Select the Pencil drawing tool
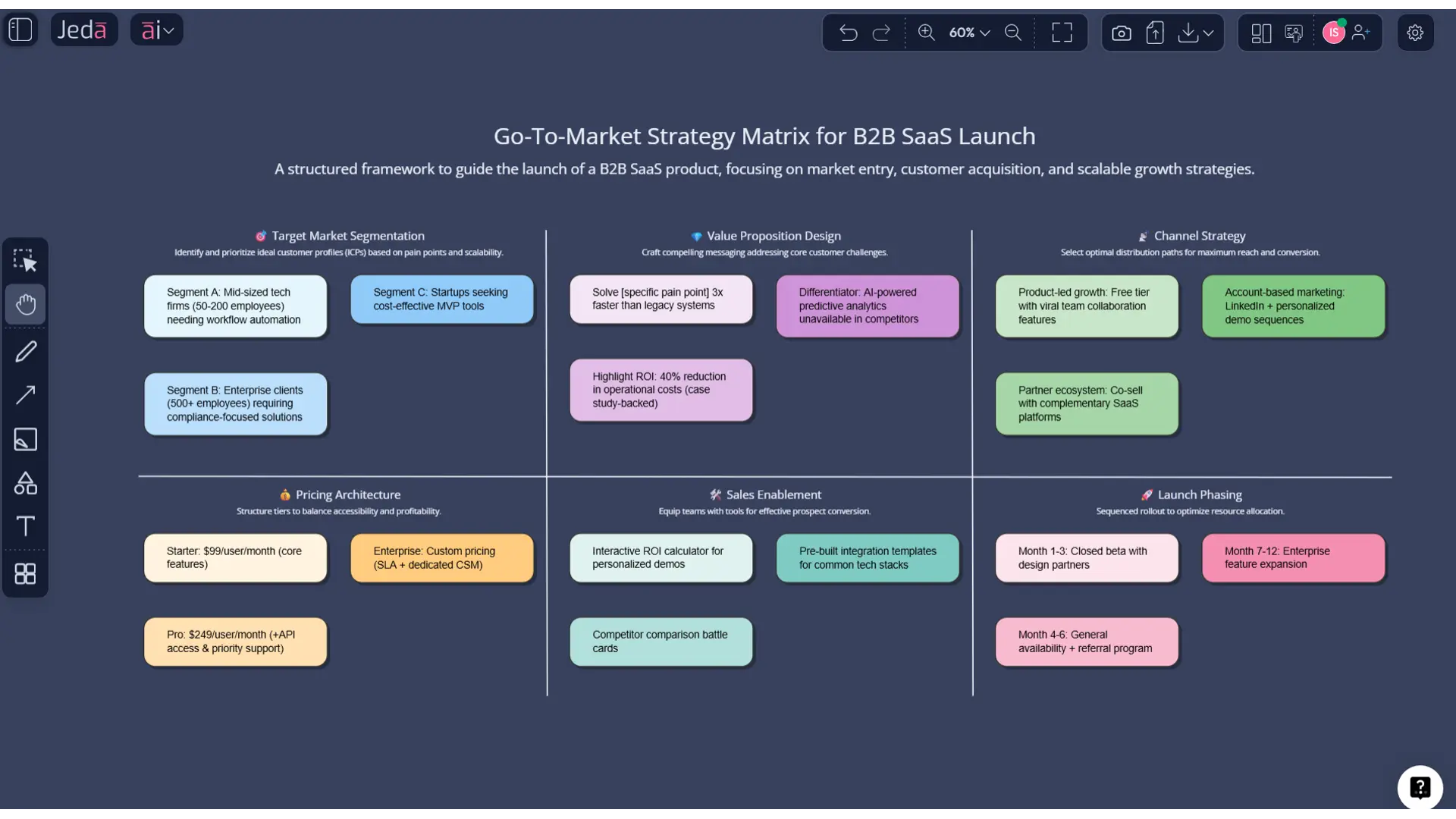Viewport: 1456px width, 819px height. point(26,351)
